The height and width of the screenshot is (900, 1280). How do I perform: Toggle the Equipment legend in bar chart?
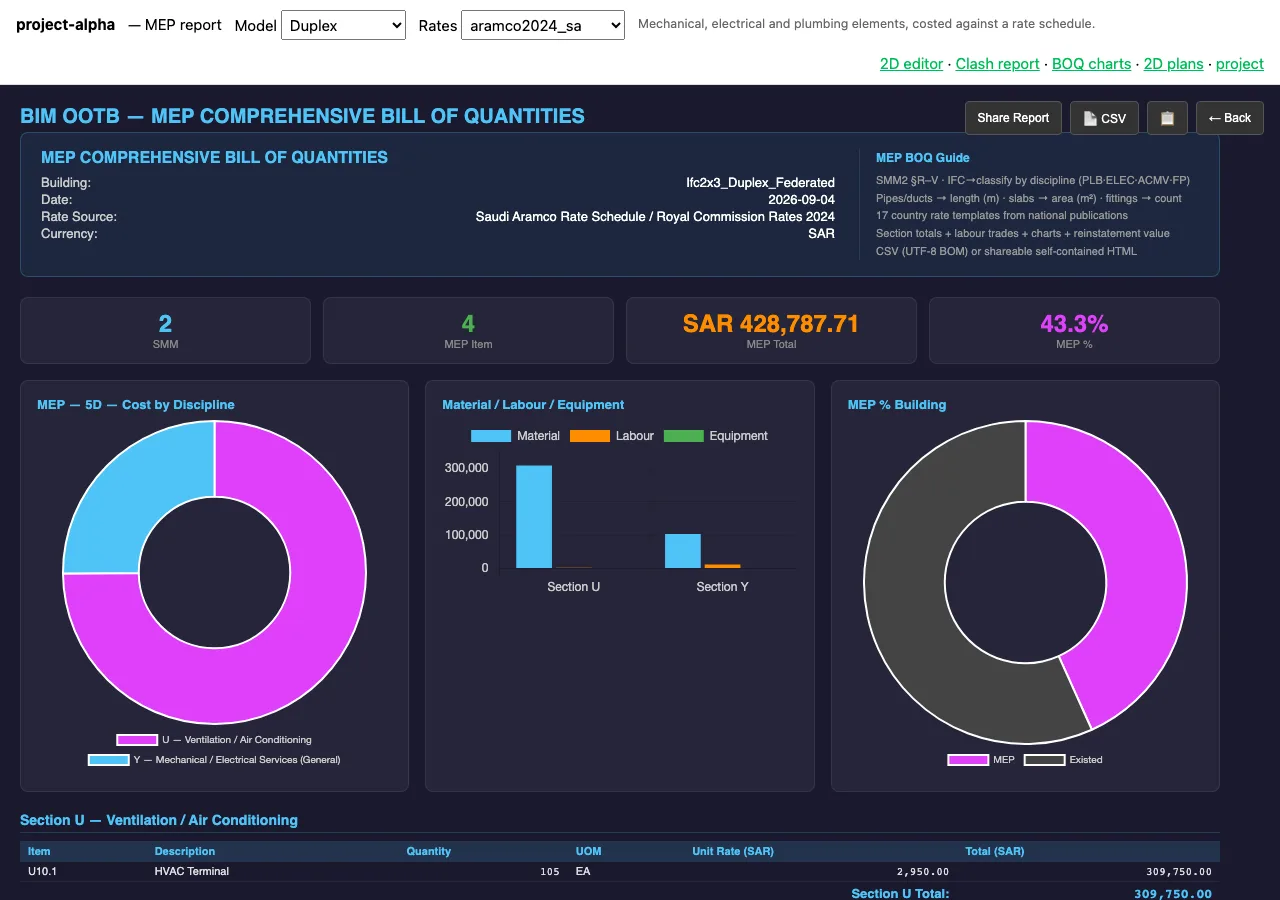(716, 436)
